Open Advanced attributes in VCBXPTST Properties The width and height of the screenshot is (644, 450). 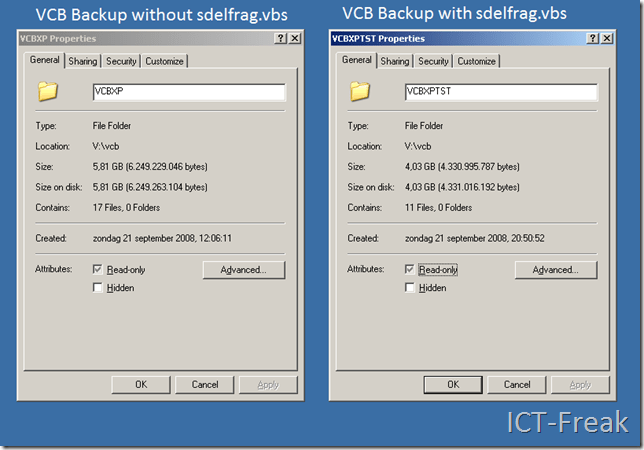point(555,270)
